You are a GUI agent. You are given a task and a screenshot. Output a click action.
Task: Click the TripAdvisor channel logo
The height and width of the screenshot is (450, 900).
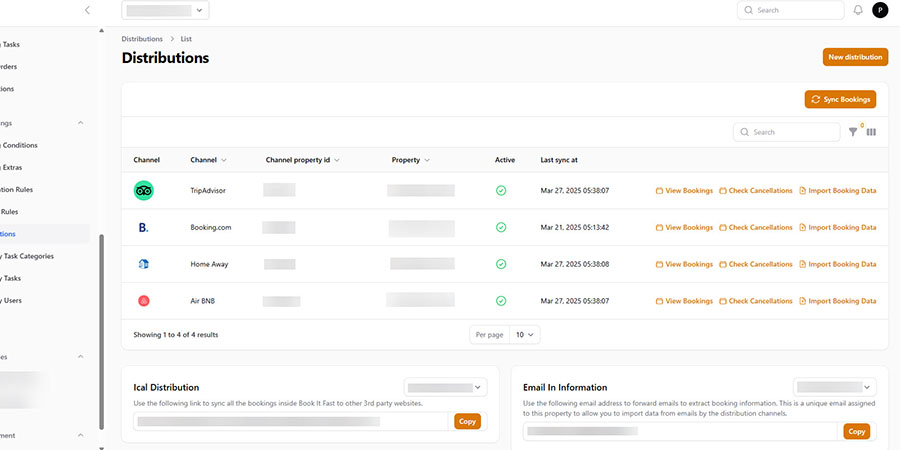point(143,191)
